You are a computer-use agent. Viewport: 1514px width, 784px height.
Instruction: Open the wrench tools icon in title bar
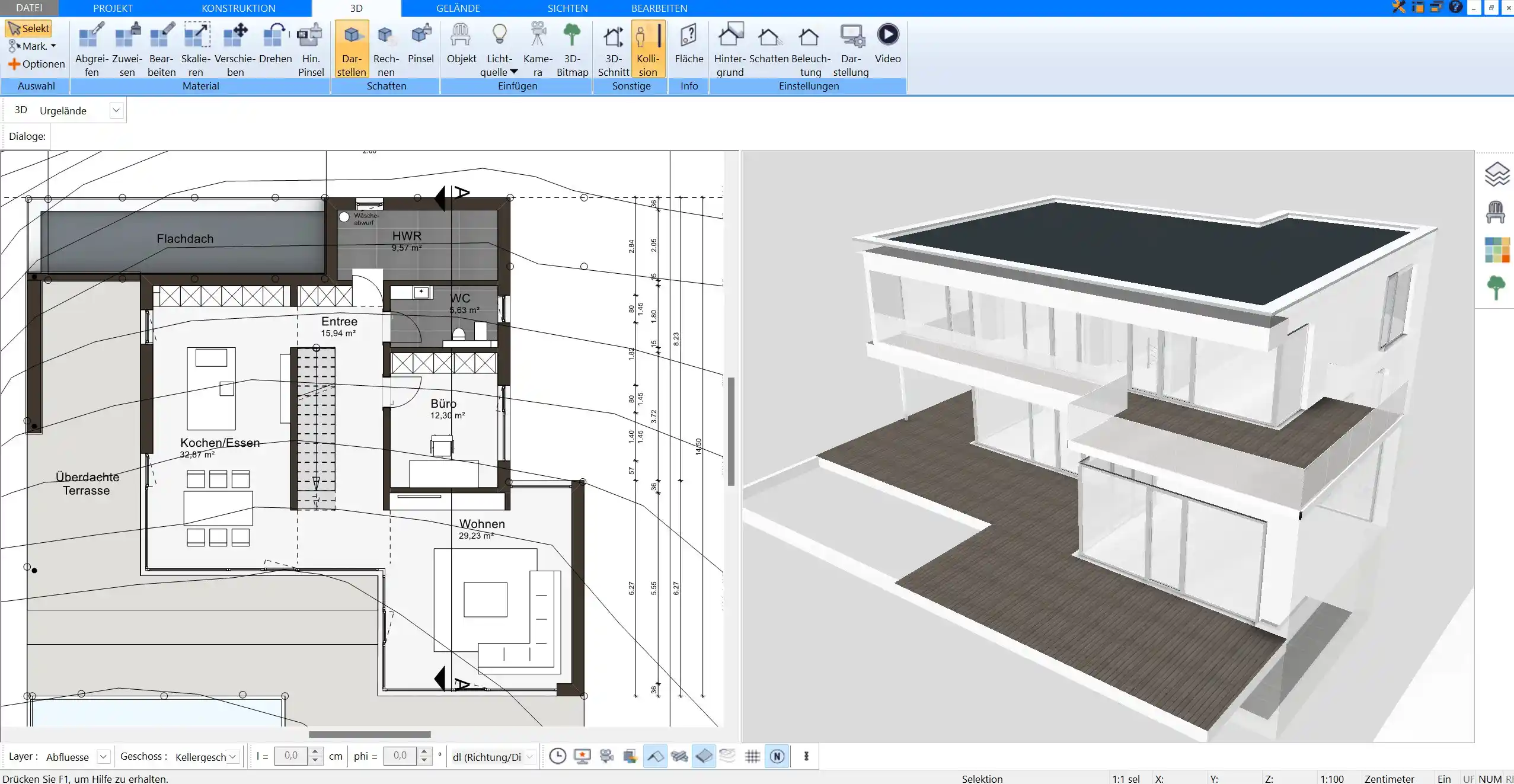1398,7
